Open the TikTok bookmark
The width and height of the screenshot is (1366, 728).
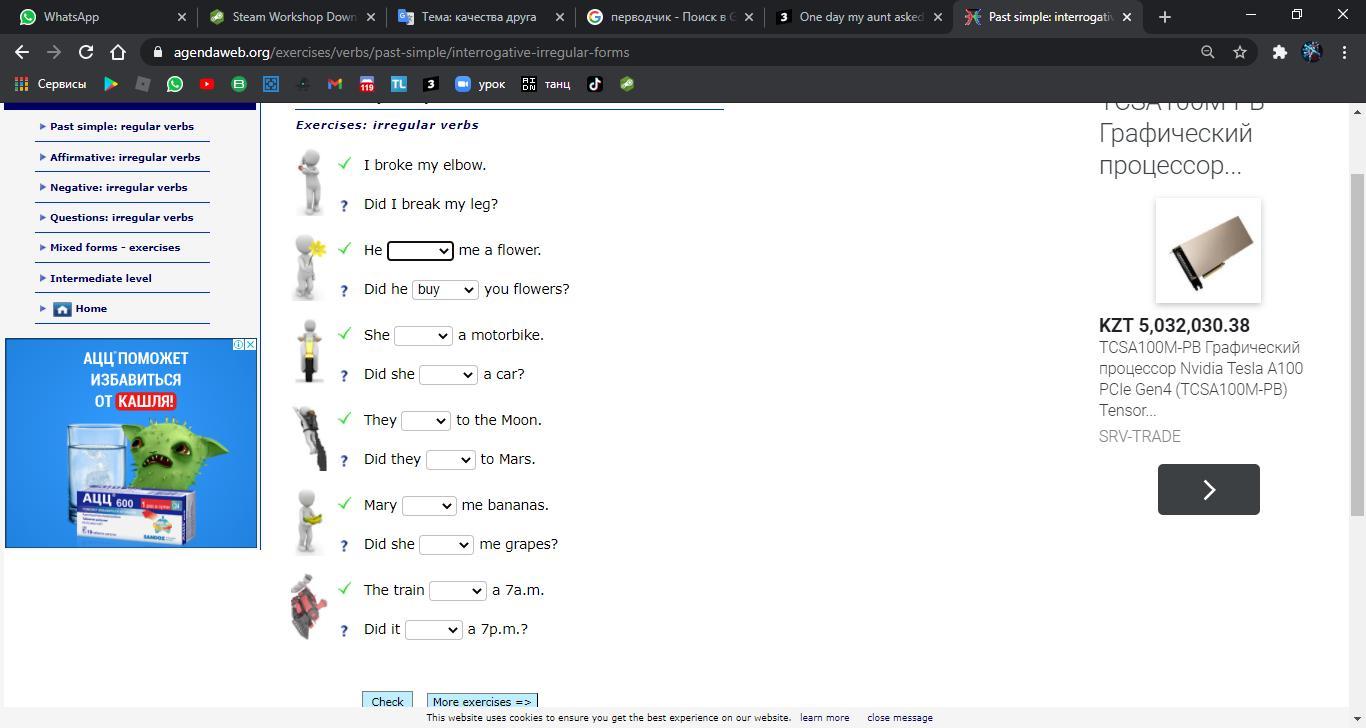click(x=595, y=84)
